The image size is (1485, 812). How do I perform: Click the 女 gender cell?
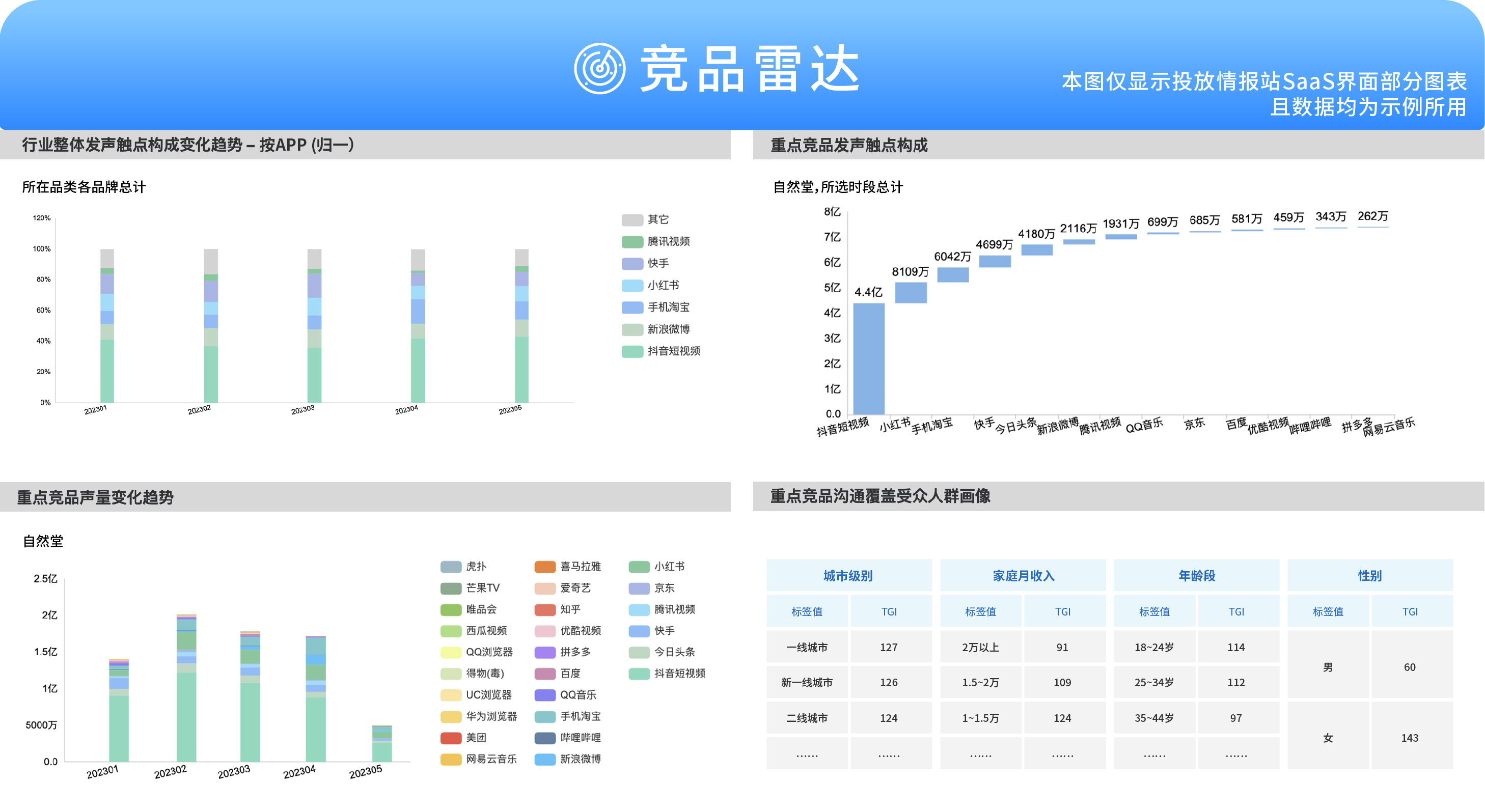[1328, 735]
